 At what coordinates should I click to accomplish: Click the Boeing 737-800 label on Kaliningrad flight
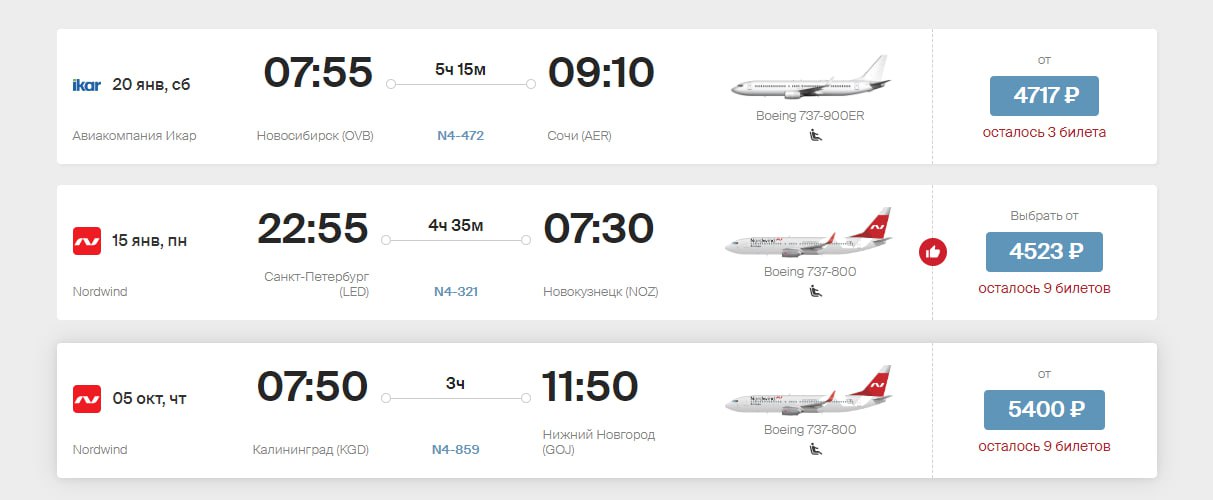810,430
